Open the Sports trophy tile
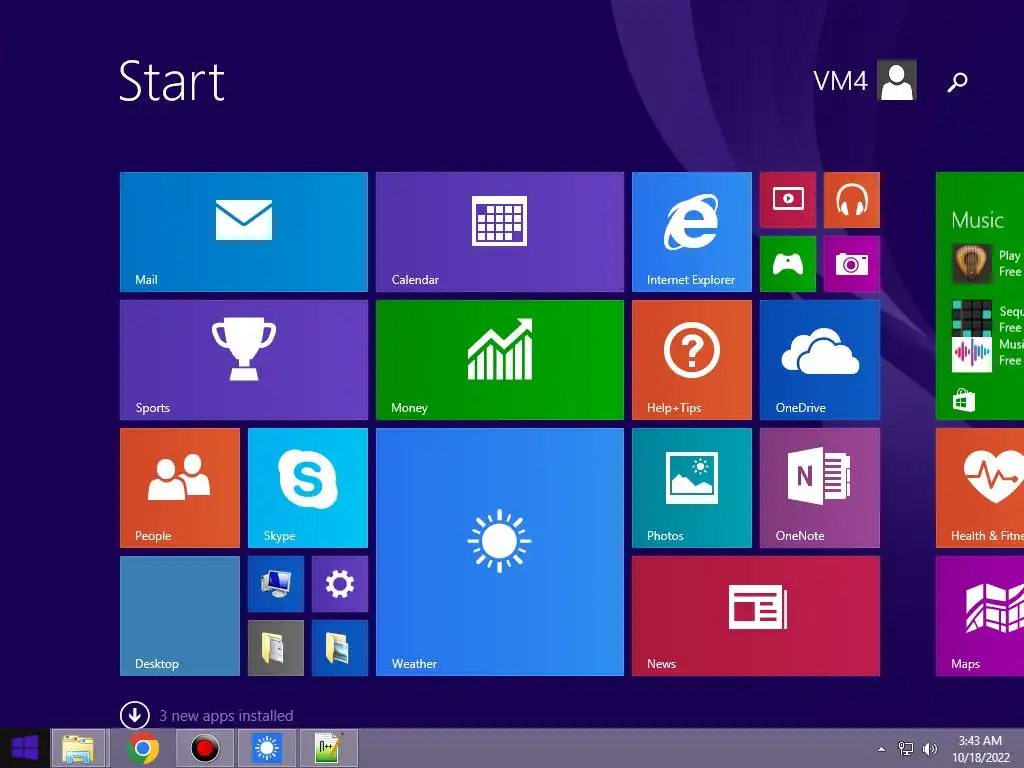 pyautogui.click(x=244, y=360)
